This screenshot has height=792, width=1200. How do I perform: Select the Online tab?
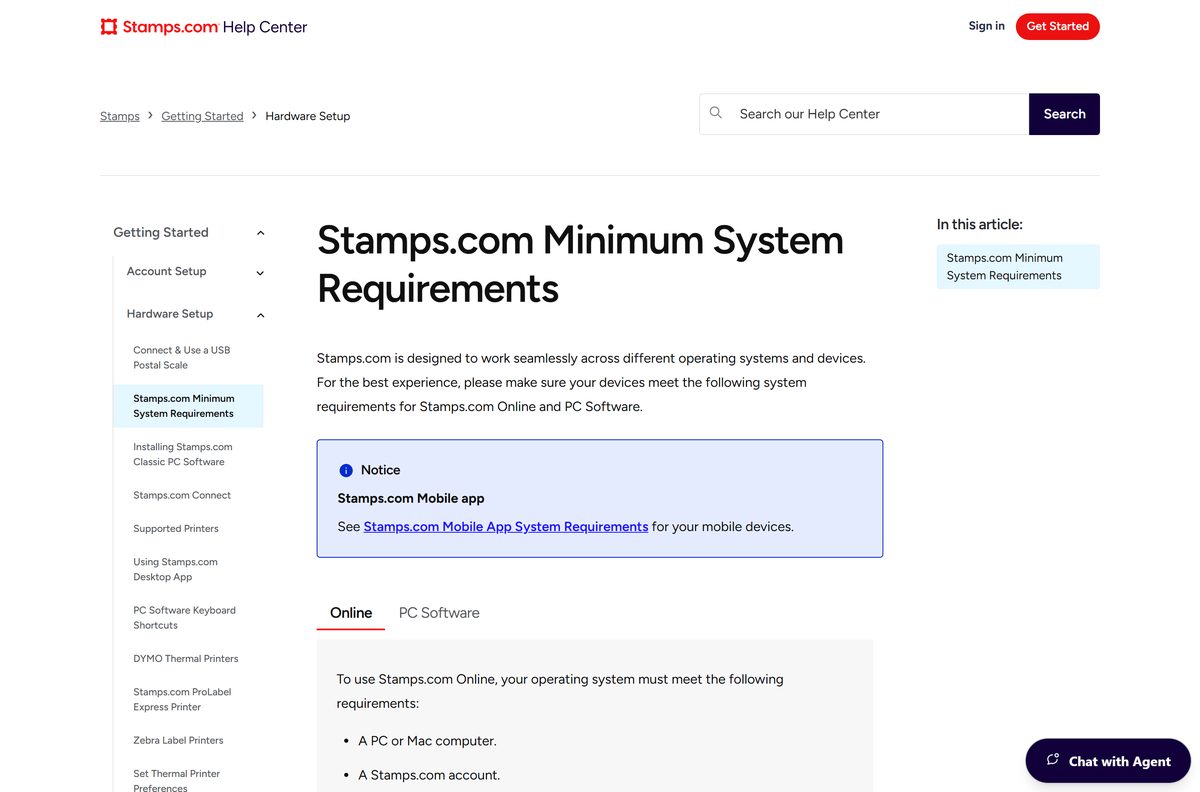[351, 613]
